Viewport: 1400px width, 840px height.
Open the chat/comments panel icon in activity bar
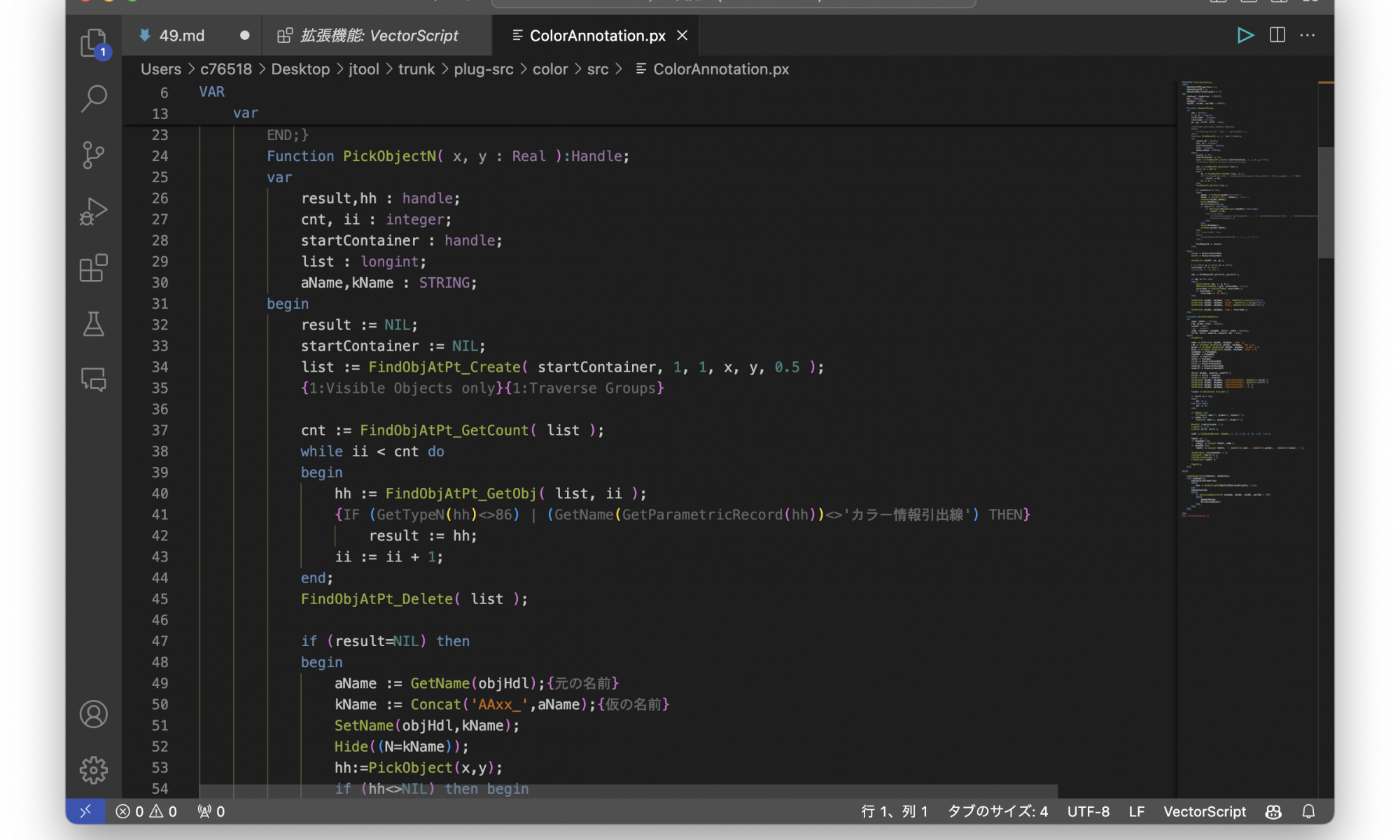[93, 379]
